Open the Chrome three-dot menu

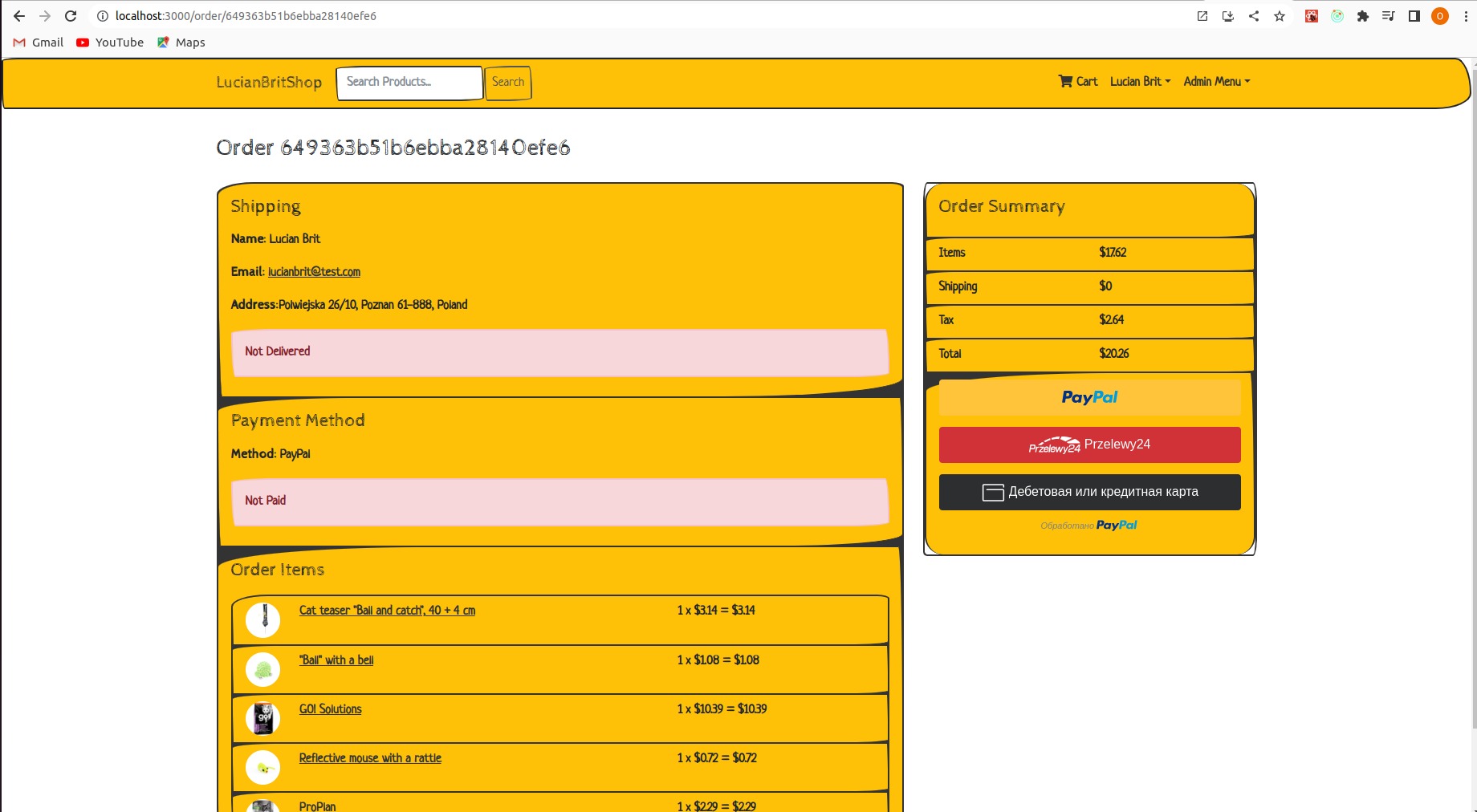point(1466,16)
